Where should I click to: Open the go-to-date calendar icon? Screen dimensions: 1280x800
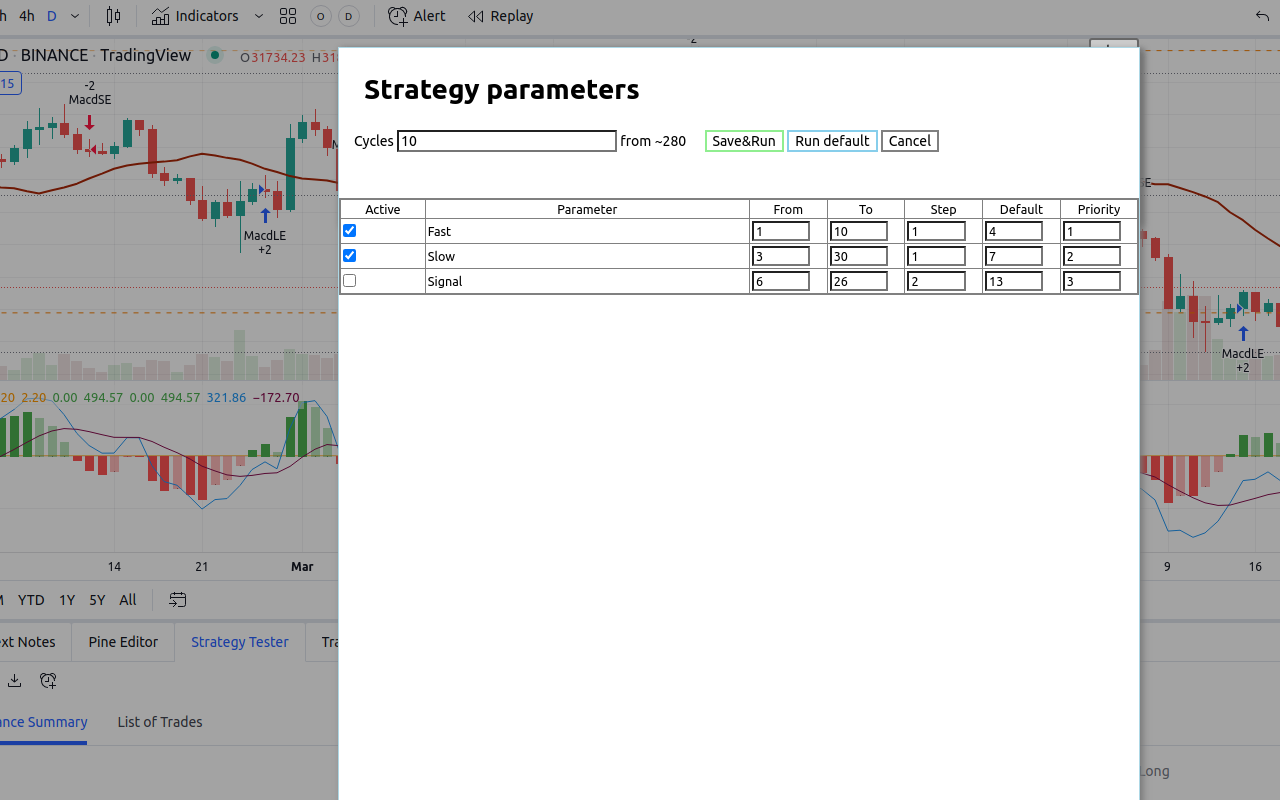click(x=177, y=599)
